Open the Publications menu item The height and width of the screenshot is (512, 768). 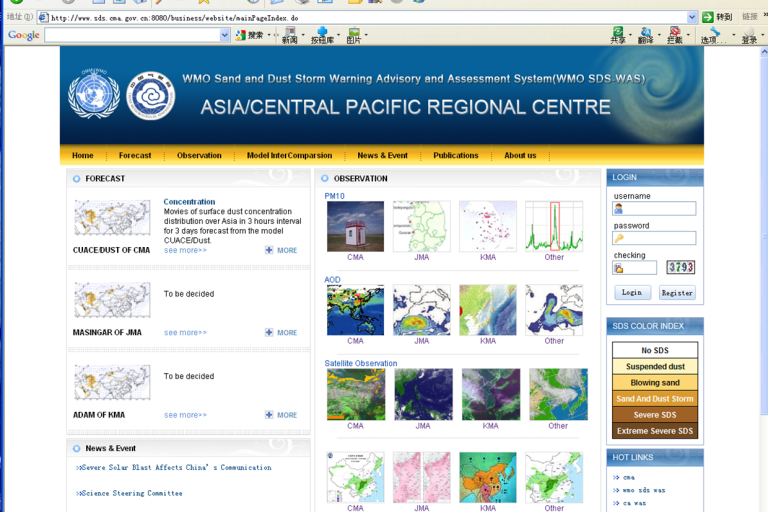(456, 155)
